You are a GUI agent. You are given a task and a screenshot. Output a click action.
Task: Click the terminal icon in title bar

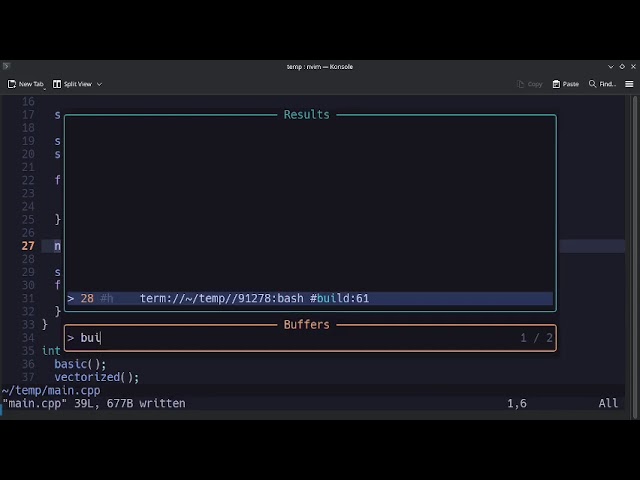coord(6,66)
